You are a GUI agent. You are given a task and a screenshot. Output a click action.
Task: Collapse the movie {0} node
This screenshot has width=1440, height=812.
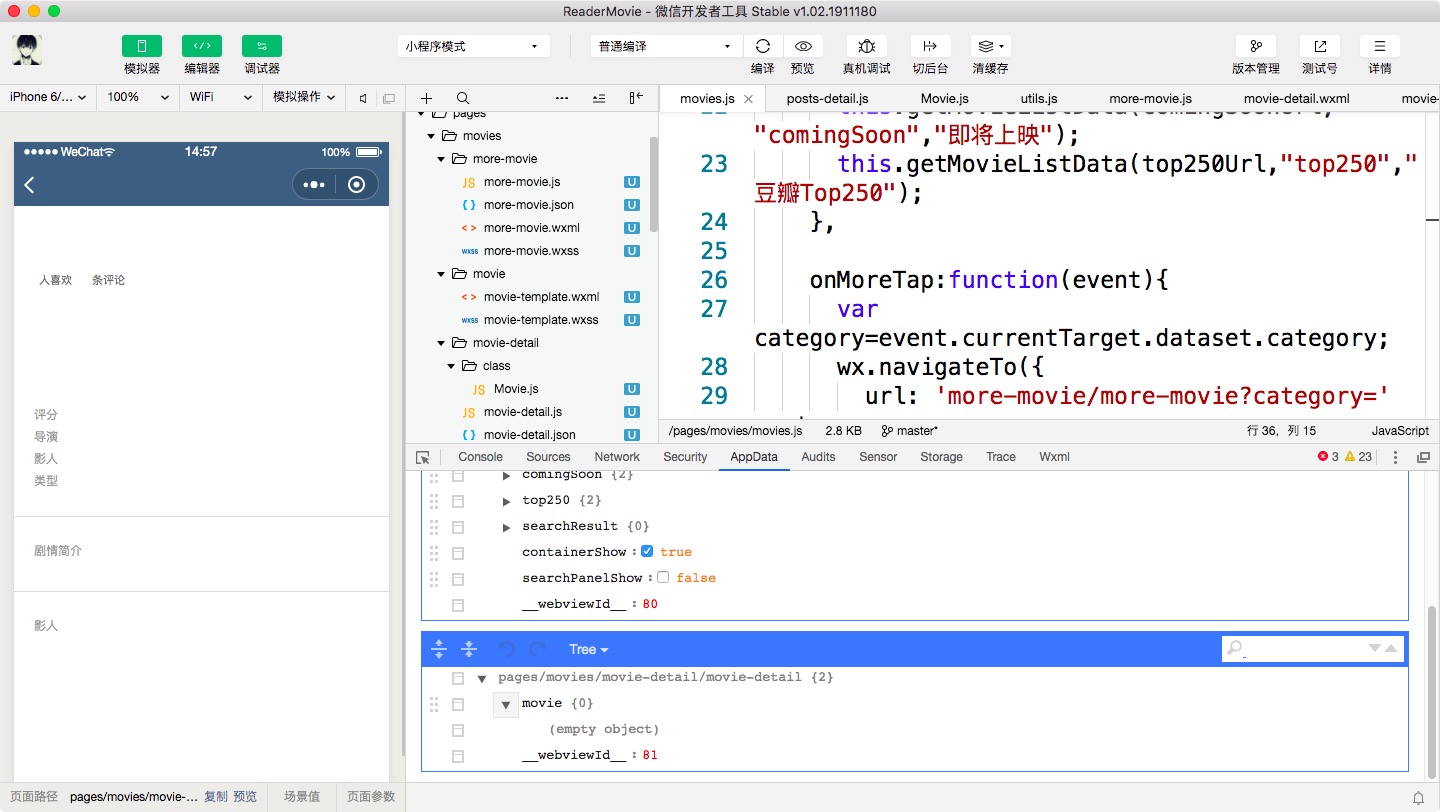point(506,704)
